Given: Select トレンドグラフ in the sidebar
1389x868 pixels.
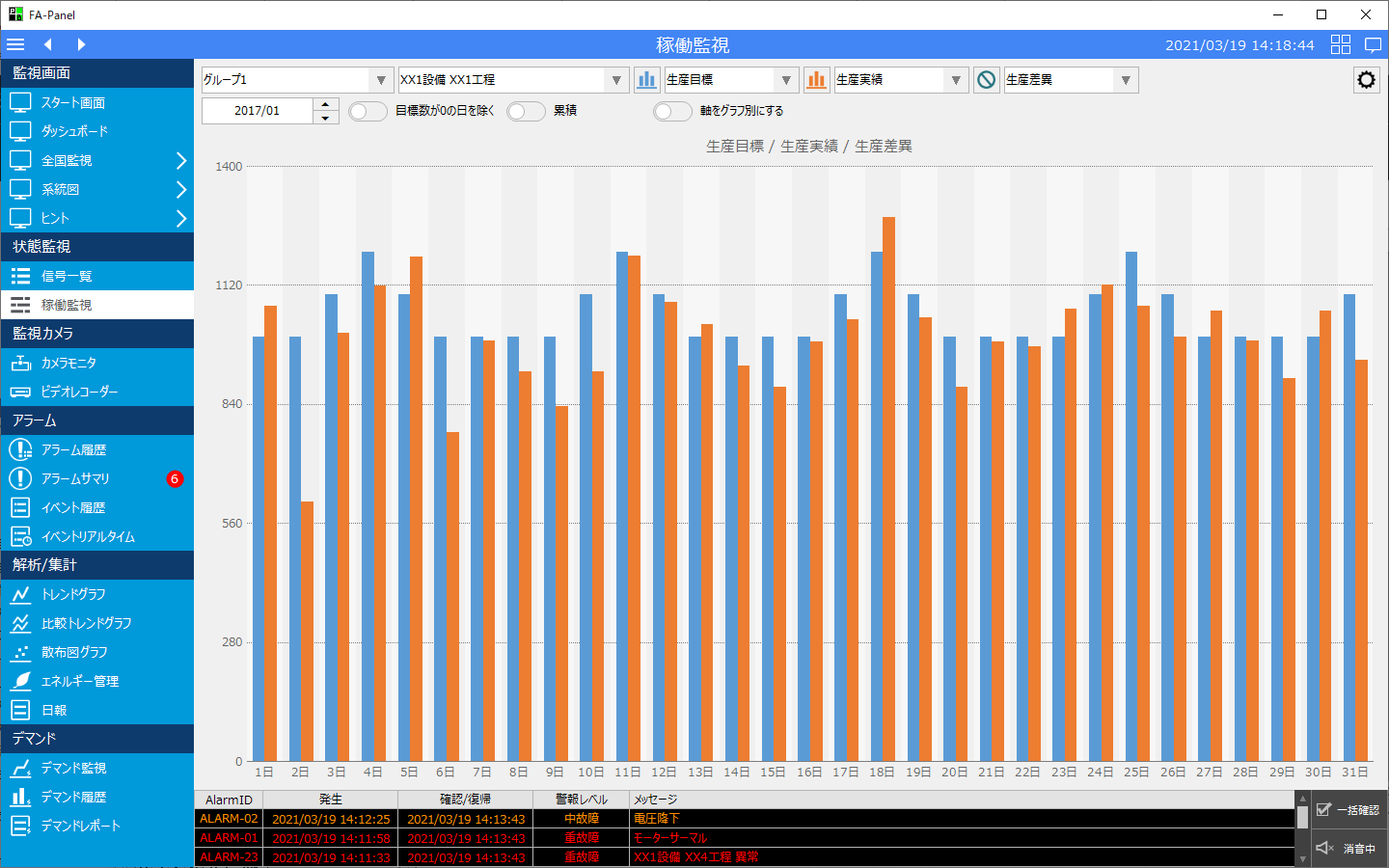Looking at the screenshot, I should pos(96,594).
